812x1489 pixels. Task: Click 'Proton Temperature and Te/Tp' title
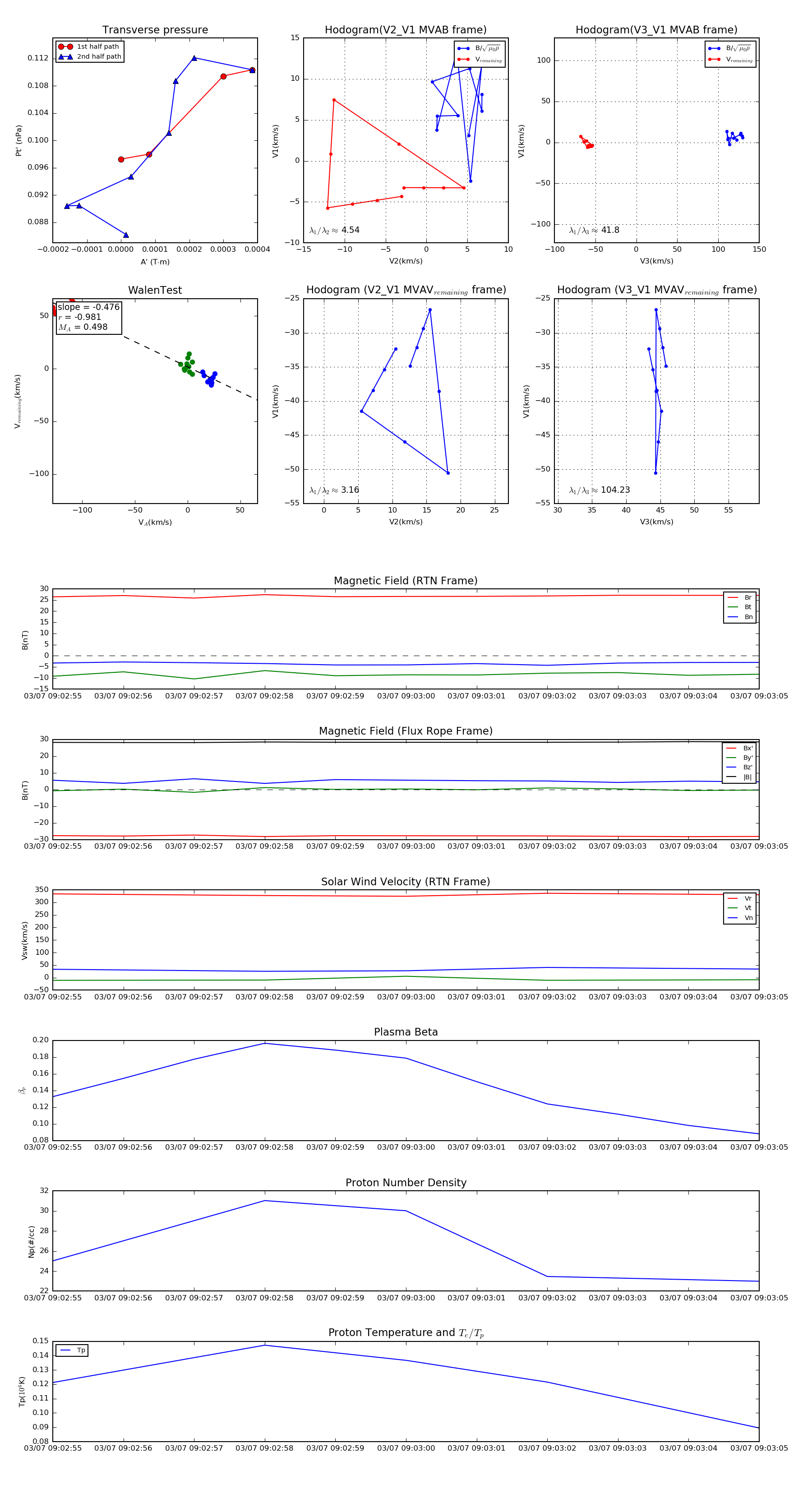click(406, 1333)
